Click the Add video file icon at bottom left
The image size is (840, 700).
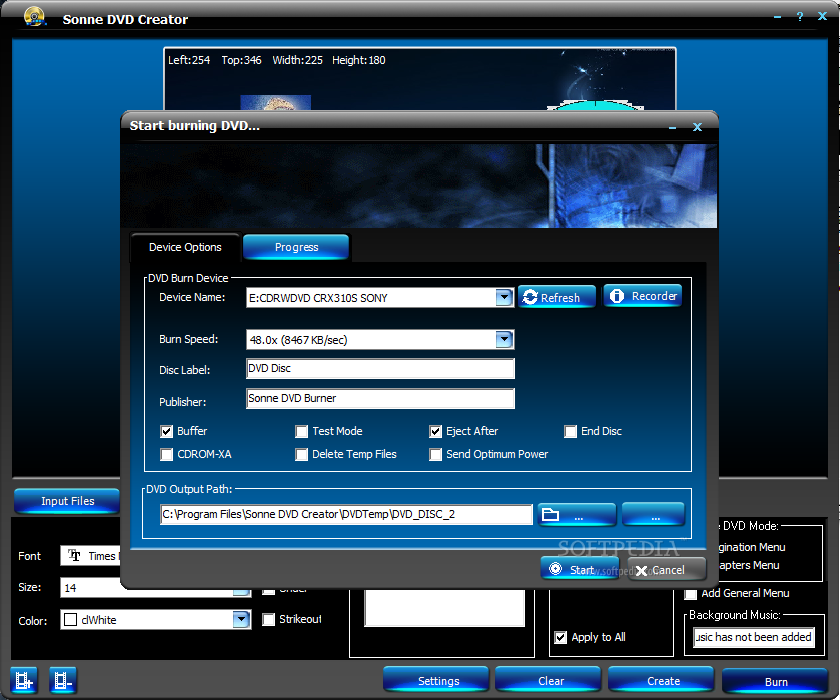pyautogui.click(x=24, y=680)
